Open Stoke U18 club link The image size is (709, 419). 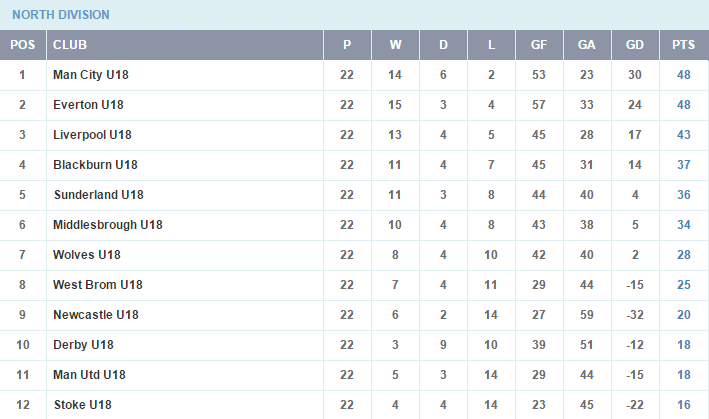coord(83,405)
